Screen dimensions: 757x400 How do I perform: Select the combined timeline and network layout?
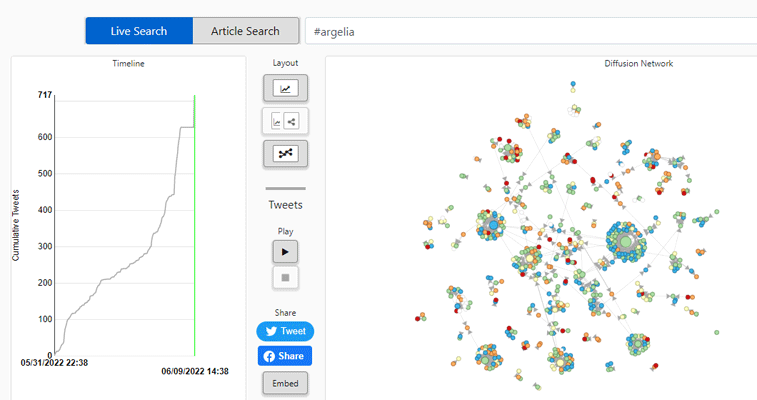pyautogui.click(x=285, y=121)
